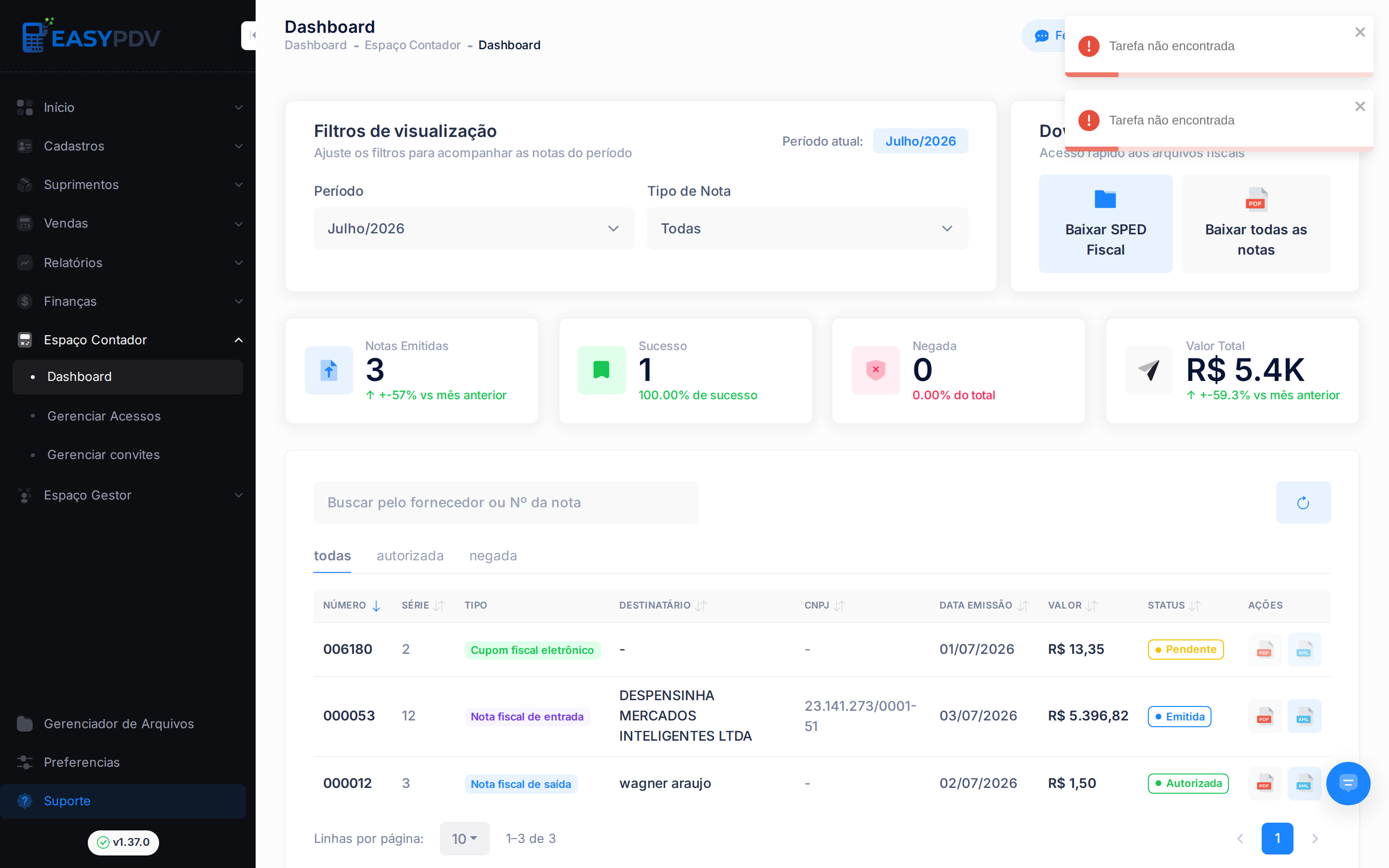Open Gerenciador de Arquivos folder icon

25,723
